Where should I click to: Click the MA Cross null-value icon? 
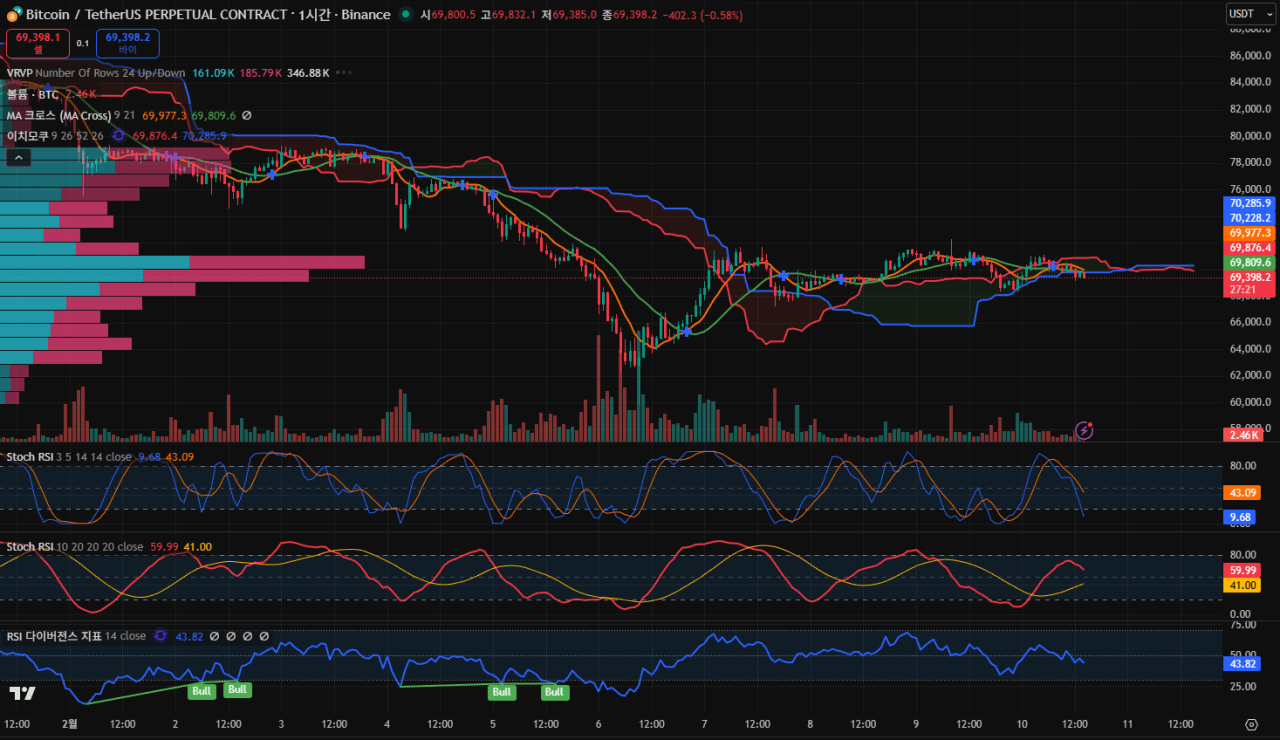click(247, 116)
